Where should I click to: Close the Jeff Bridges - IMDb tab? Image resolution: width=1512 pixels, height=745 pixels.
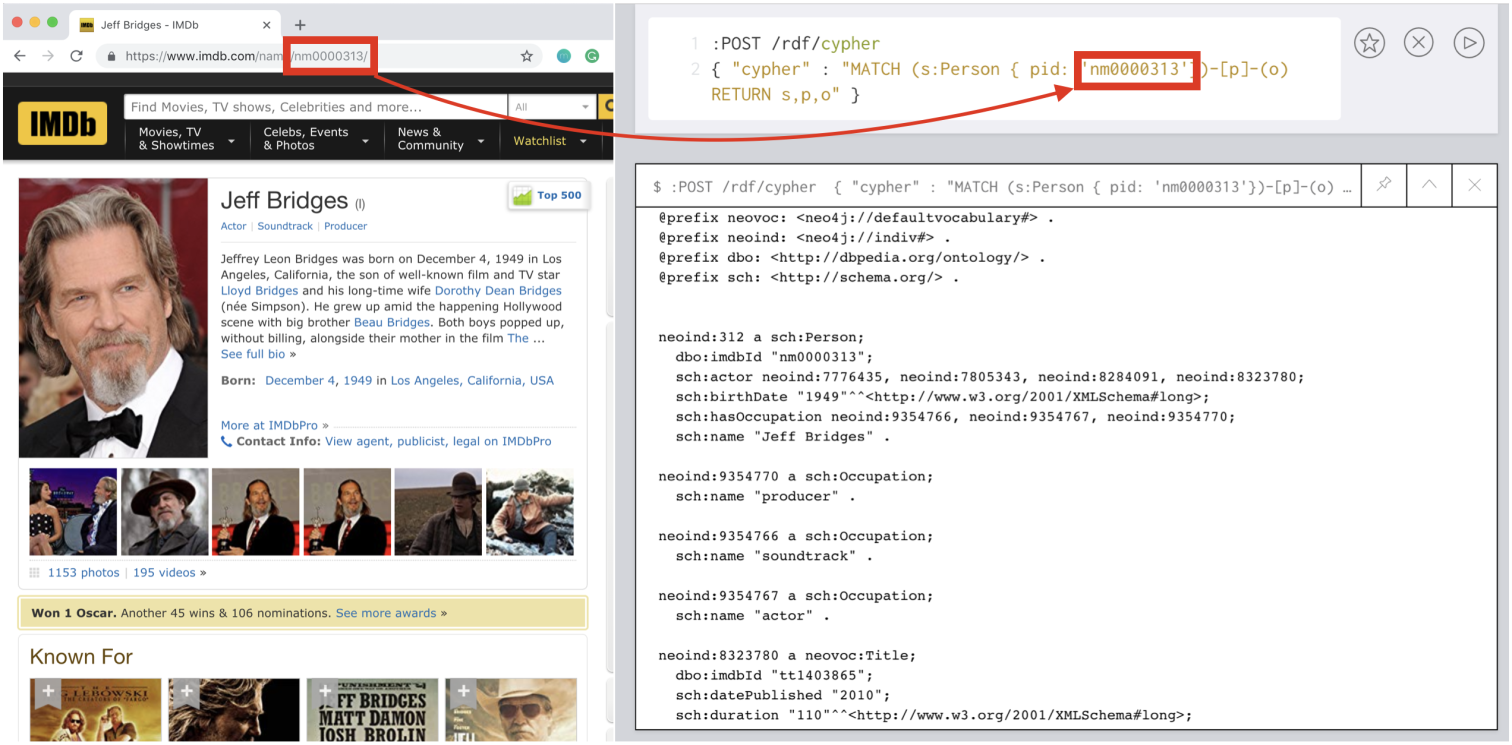266,25
